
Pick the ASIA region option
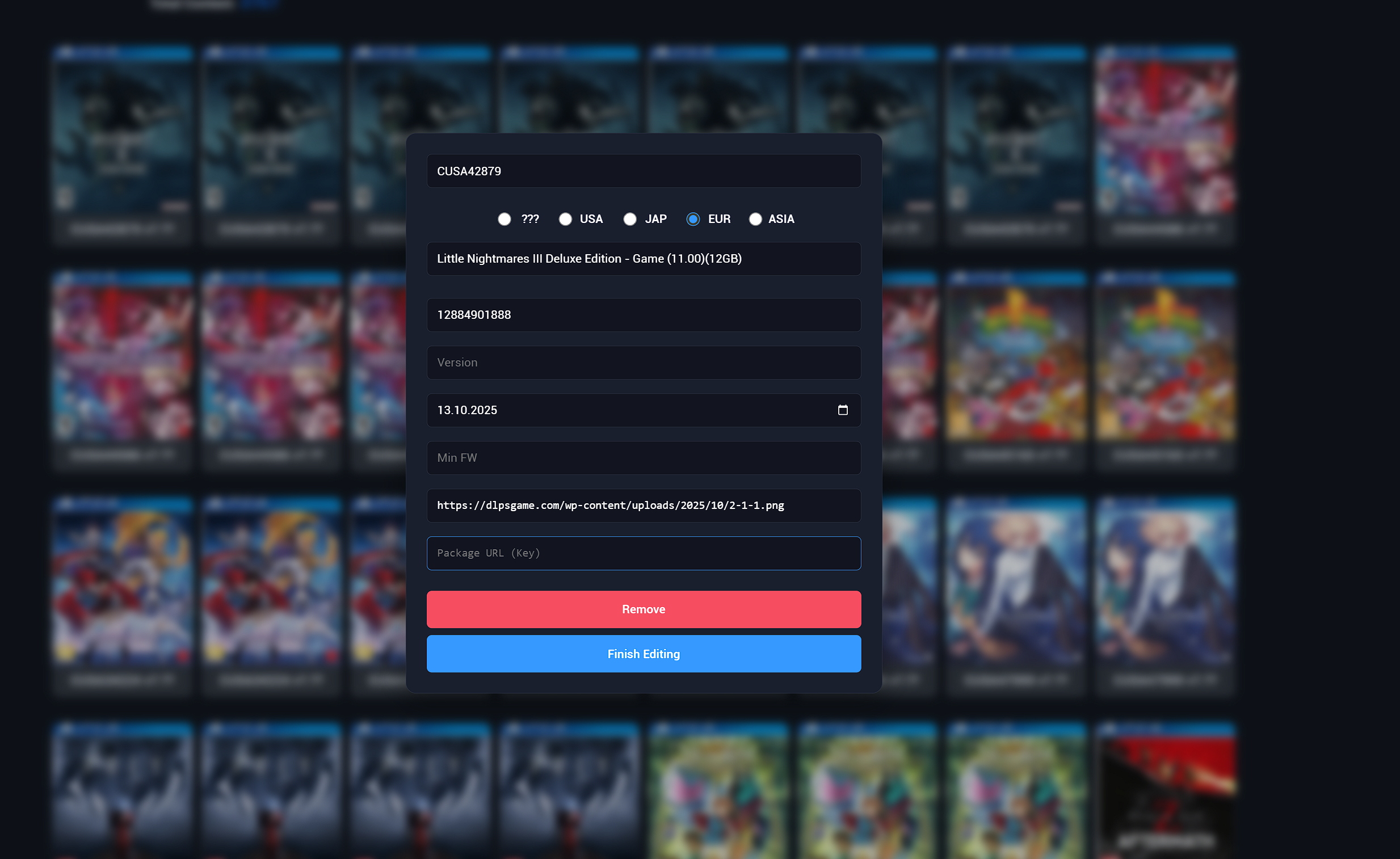(755, 220)
